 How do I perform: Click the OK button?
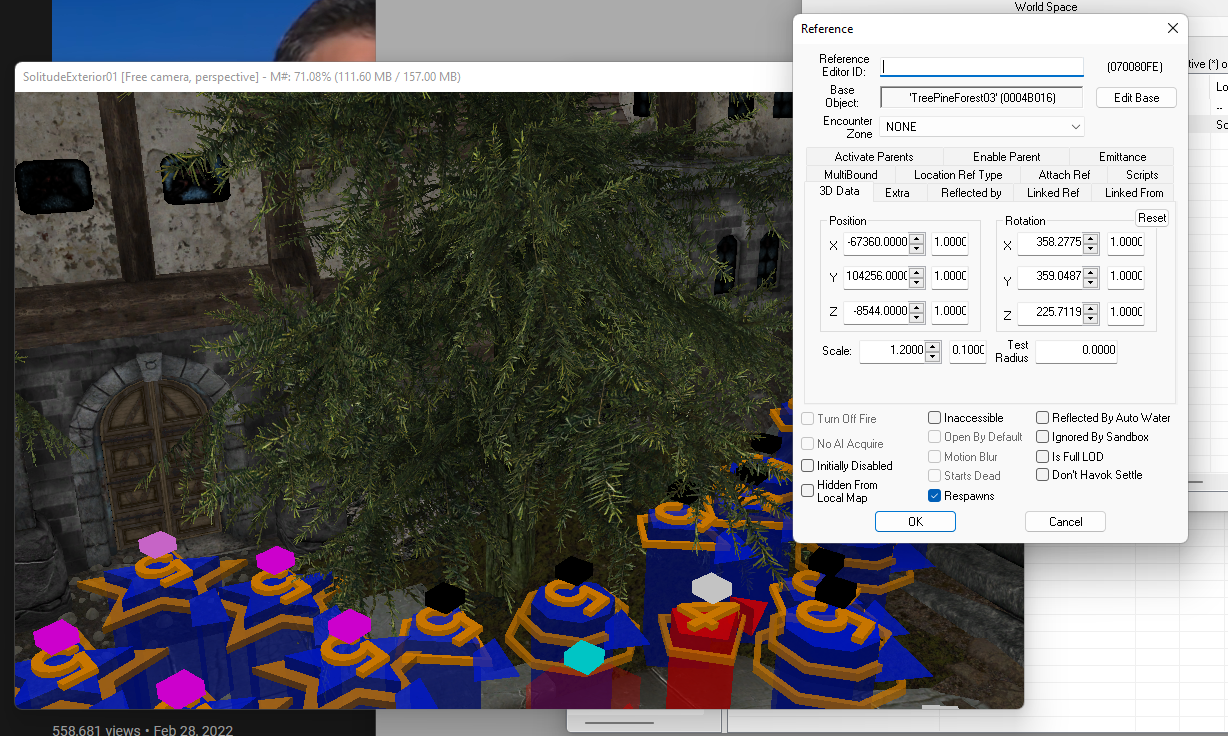click(915, 522)
